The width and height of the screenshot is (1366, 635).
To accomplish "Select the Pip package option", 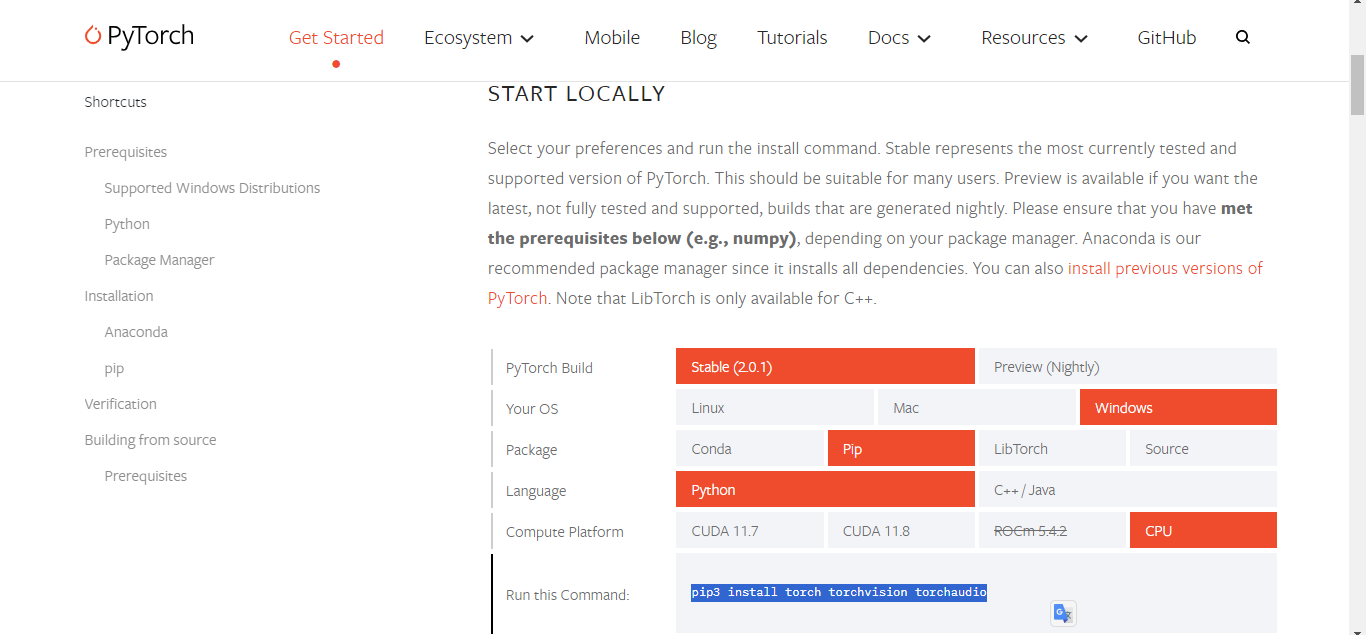I will click(901, 448).
